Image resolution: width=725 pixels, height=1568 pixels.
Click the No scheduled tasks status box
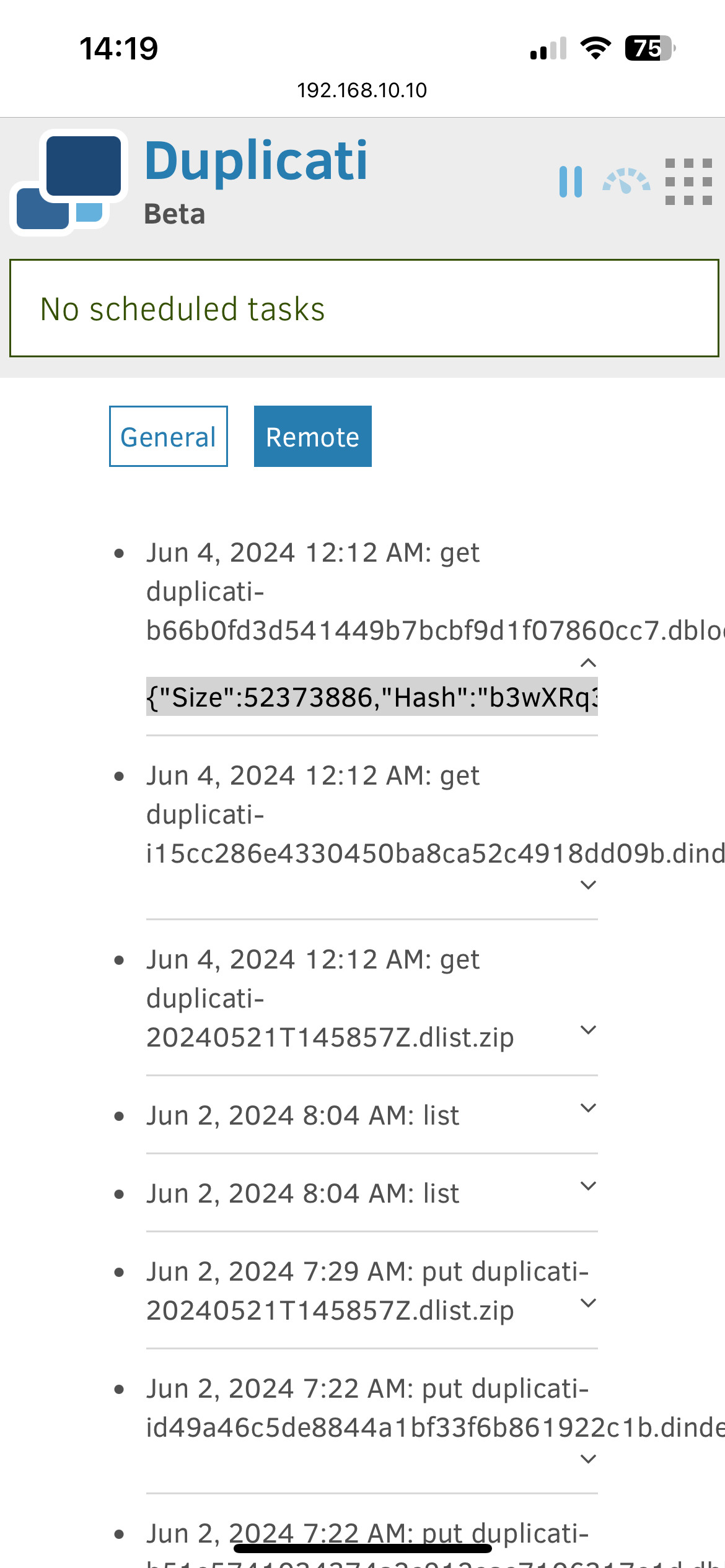tap(364, 308)
